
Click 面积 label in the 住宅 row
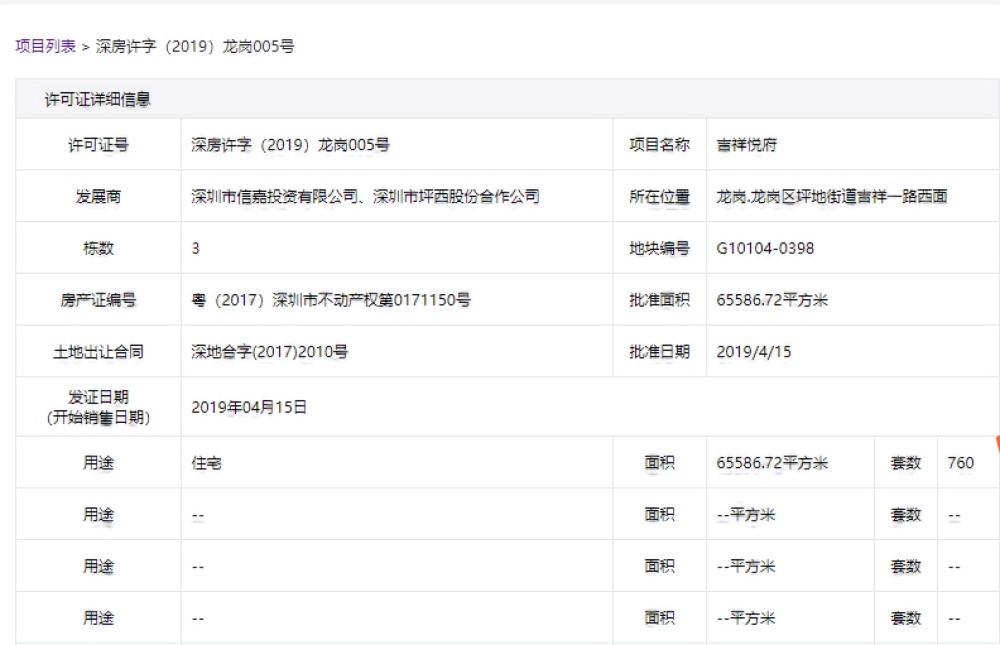[659, 463]
